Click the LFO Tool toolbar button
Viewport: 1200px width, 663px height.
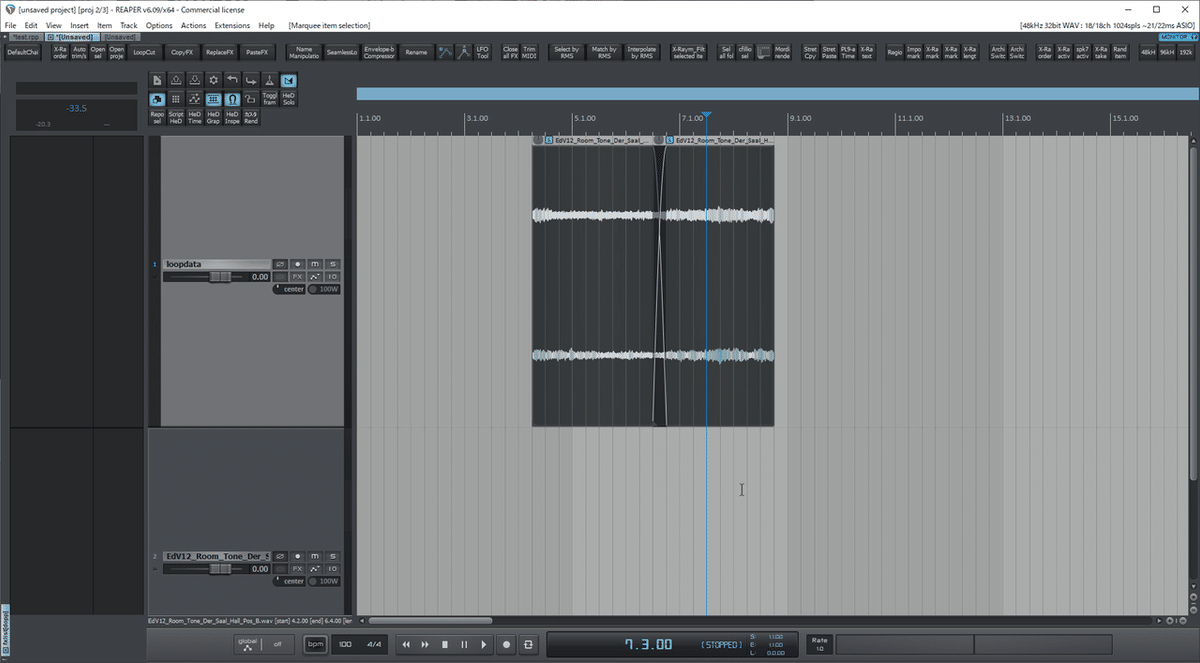coord(482,51)
